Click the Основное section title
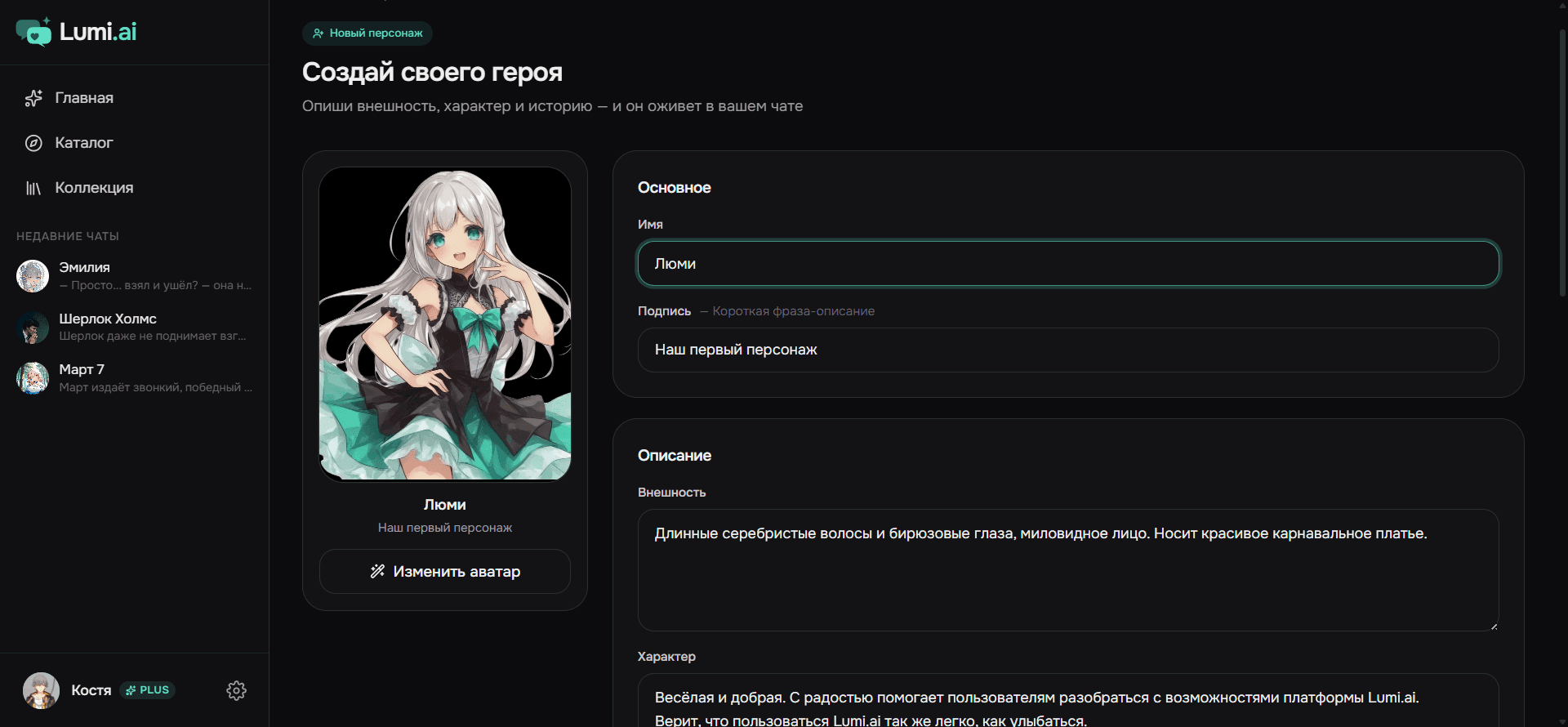 (x=674, y=188)
